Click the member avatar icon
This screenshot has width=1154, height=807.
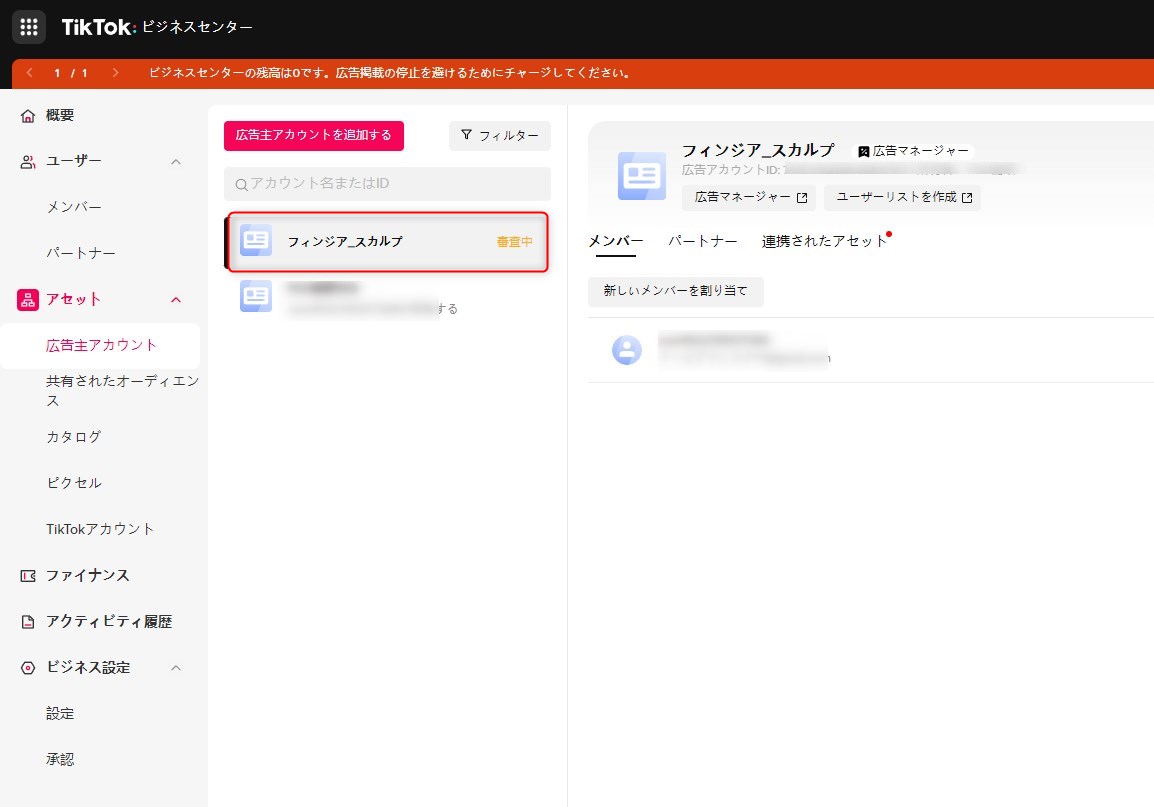[x=627, y=350]
